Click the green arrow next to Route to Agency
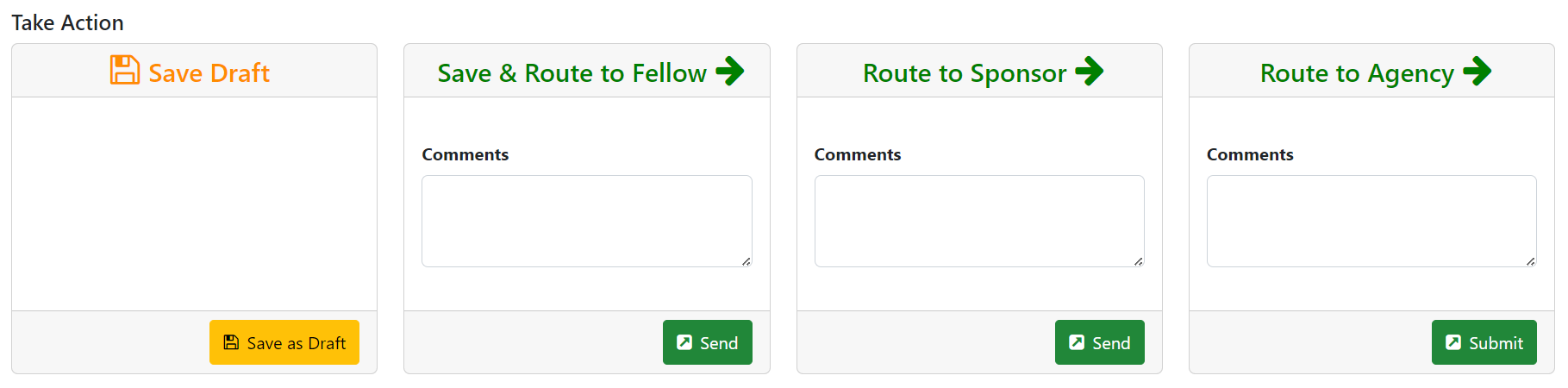The image size is (1568, 388). coord(1477,71)
